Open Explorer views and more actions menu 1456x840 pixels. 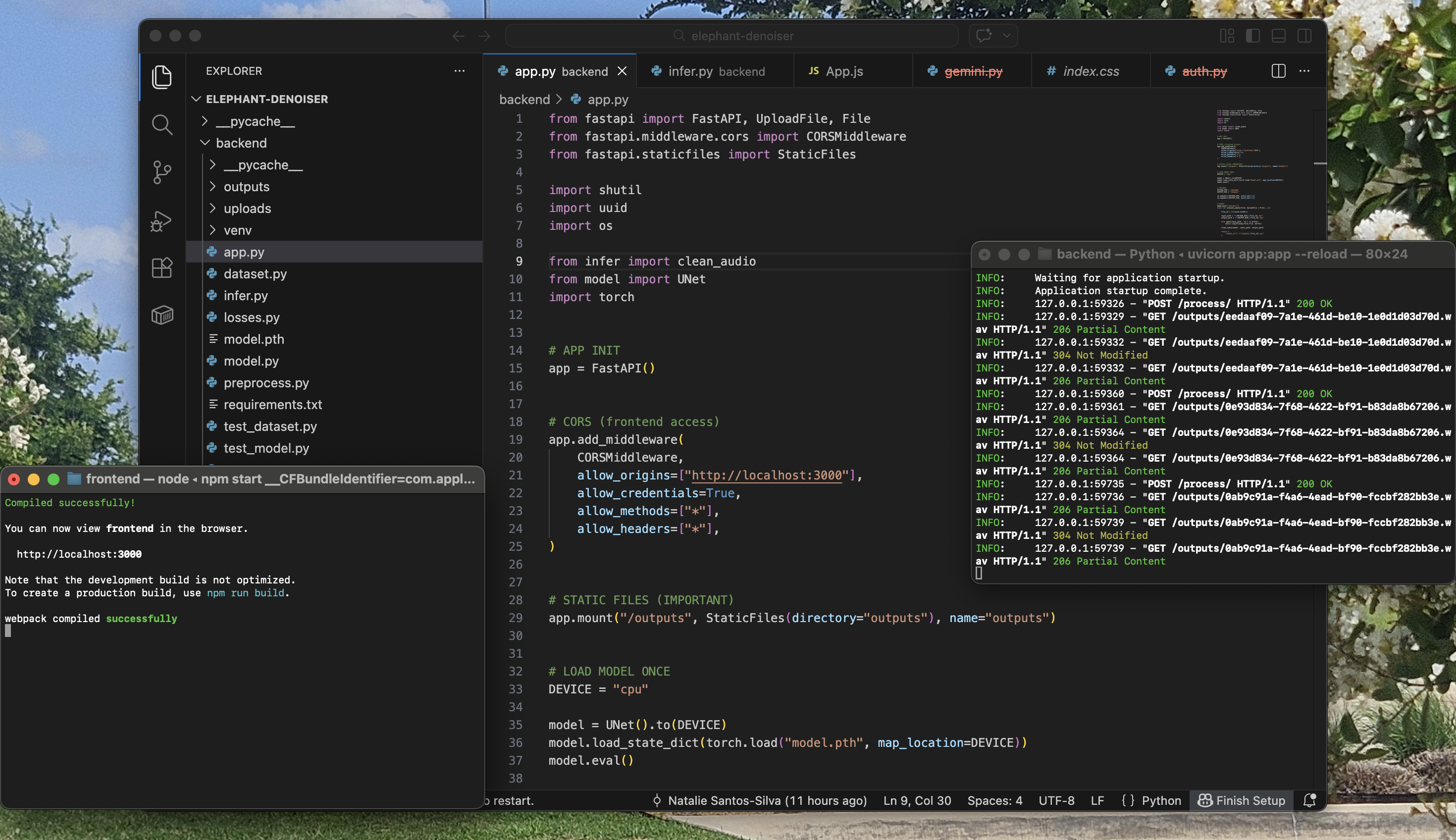click(459, 71)
